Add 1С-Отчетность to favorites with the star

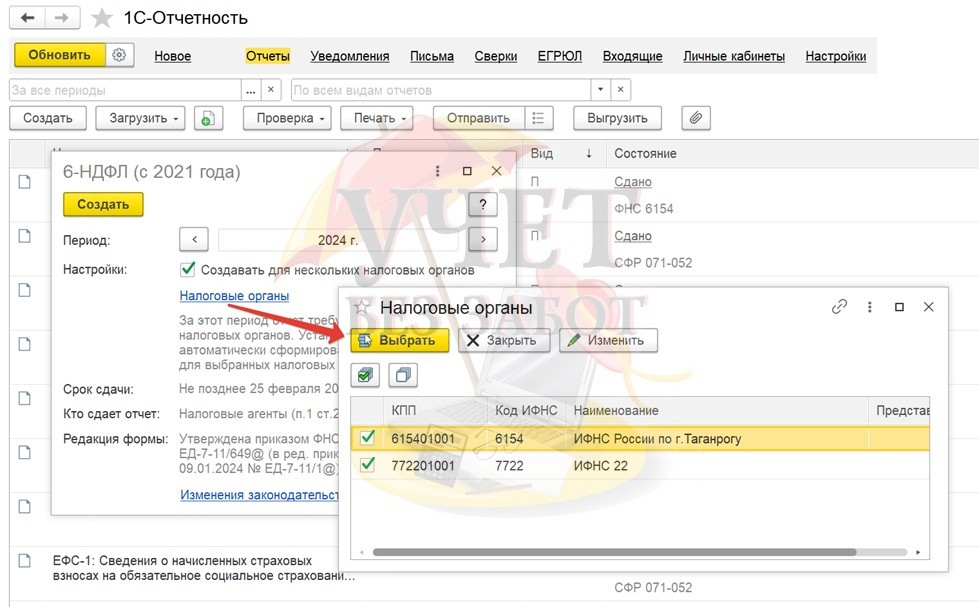click(x=102, y=18)
